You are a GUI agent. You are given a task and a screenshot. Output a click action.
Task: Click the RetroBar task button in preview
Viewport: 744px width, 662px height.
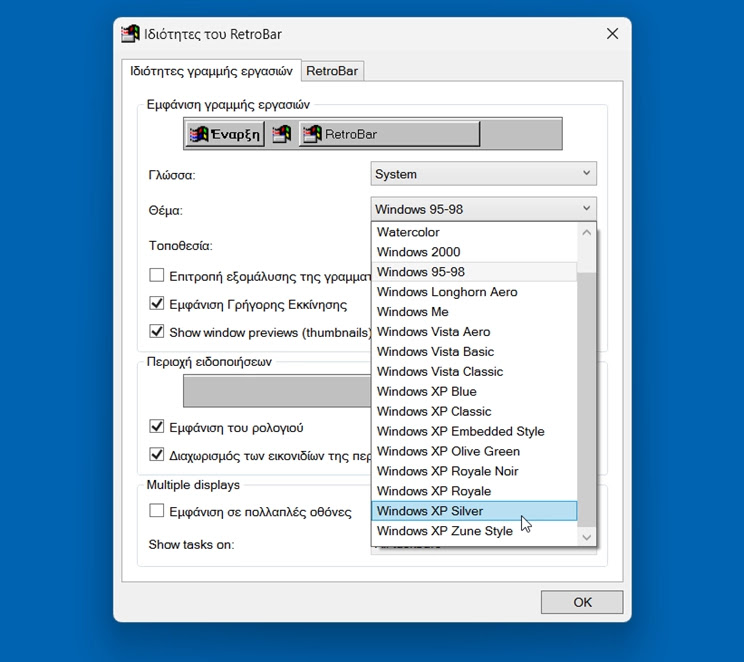click(390, 134)
